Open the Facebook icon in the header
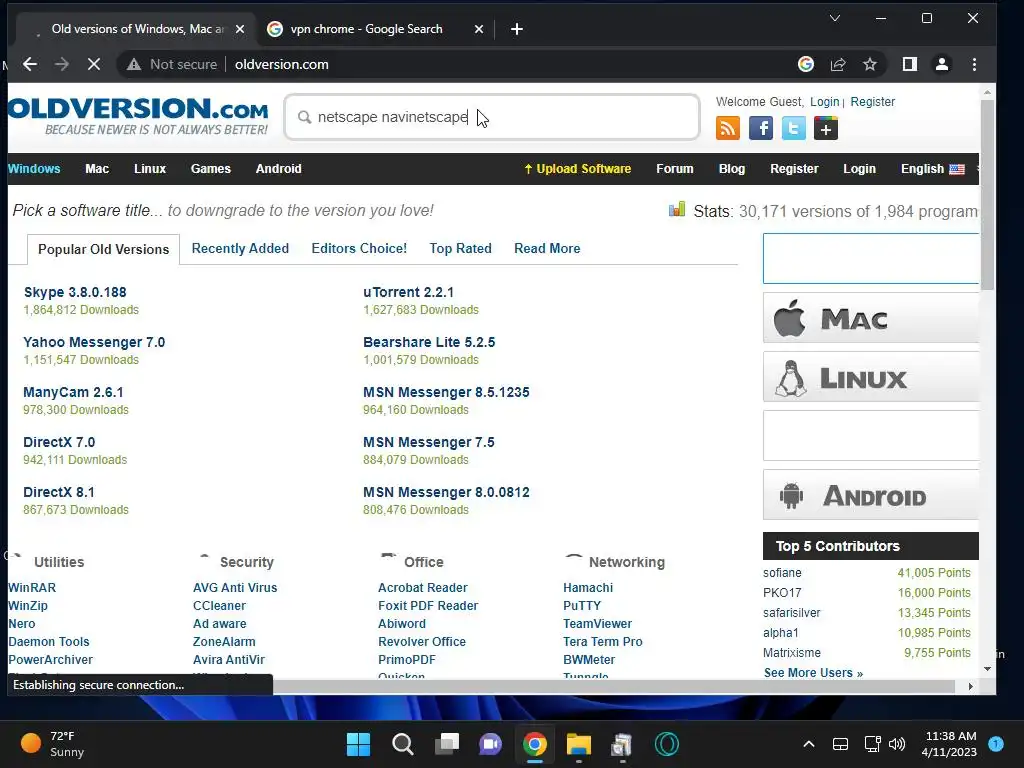The width and height of the screenshot is (1024, 768). (x=761, y=129)
